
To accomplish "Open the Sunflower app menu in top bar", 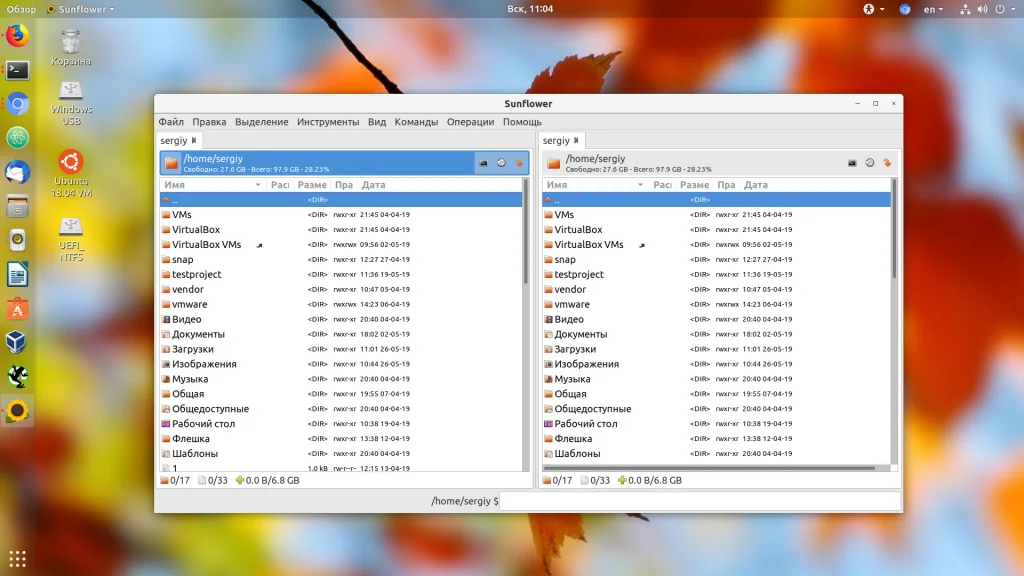I will (x=80, y=9).
